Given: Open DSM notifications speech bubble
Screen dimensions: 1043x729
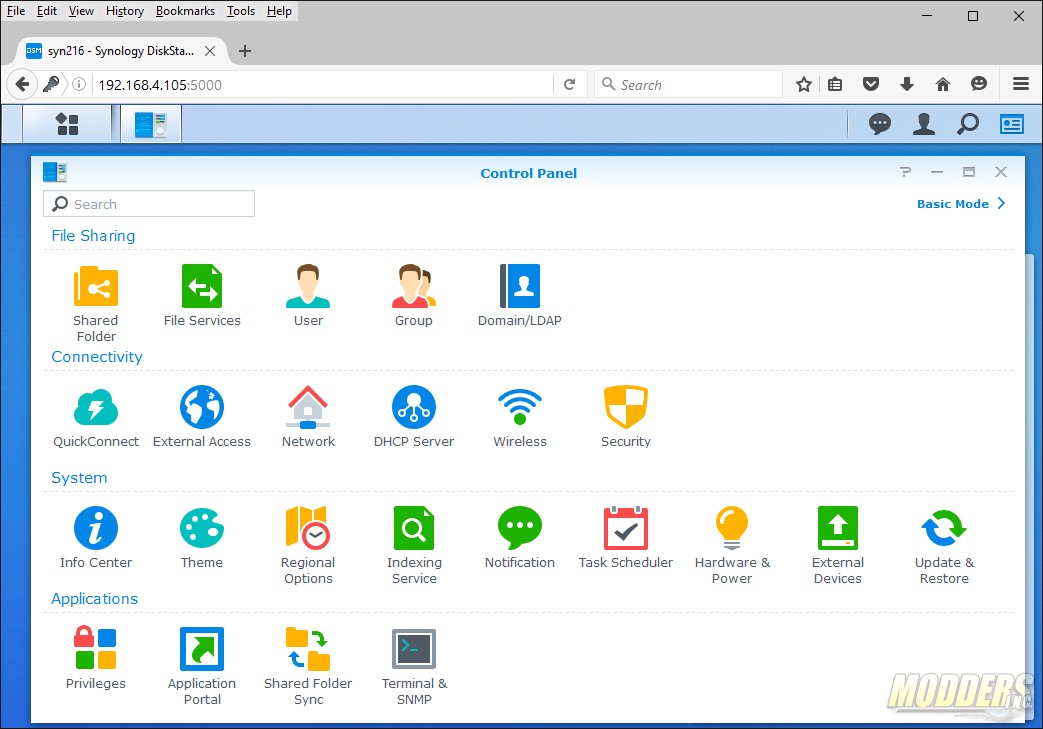Looking at the screenshot, I should [879, 124].
